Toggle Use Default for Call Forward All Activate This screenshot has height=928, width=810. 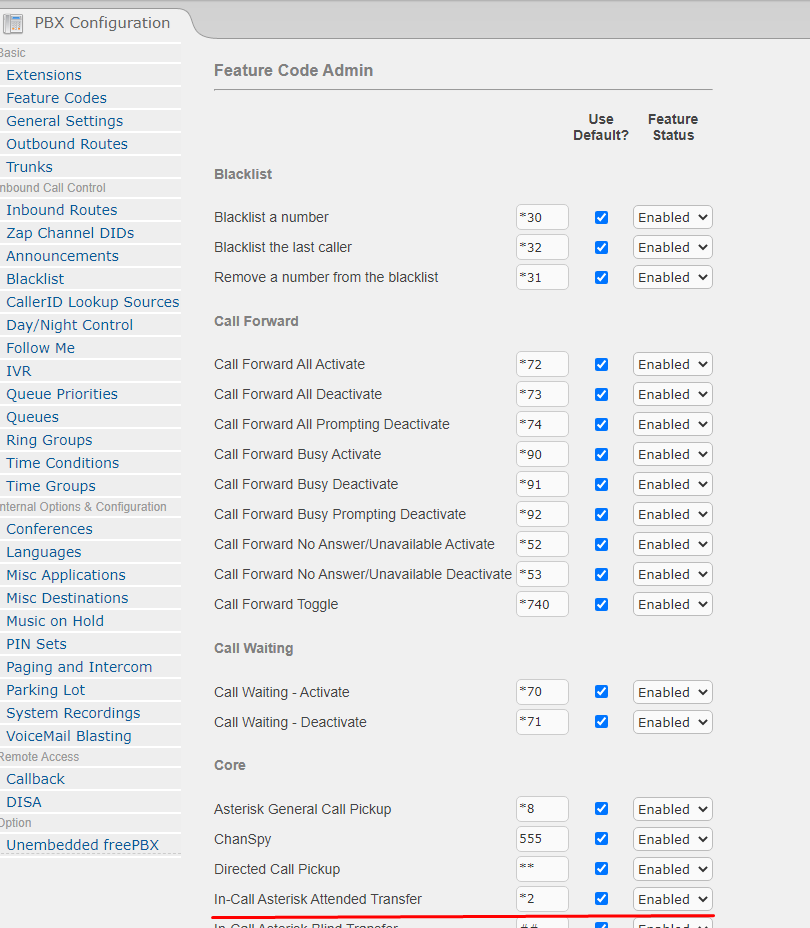[601, 365]
